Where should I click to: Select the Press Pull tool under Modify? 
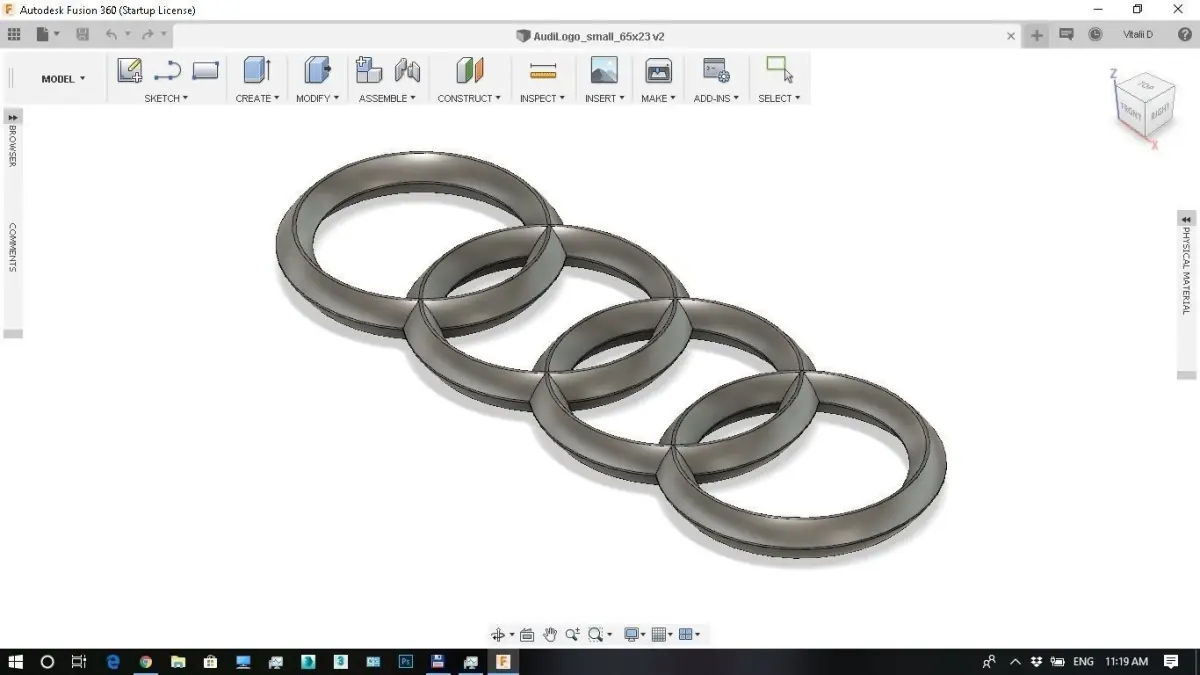pos(318,70)
